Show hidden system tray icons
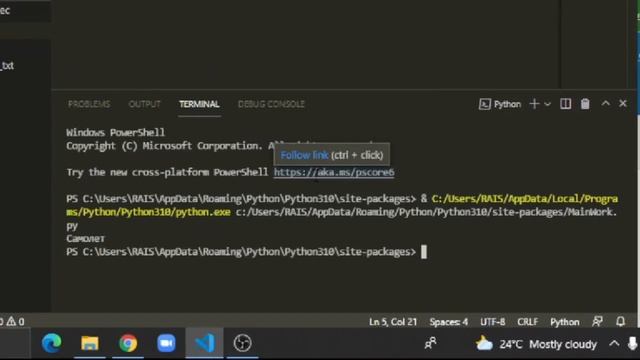 click(614, 344)
